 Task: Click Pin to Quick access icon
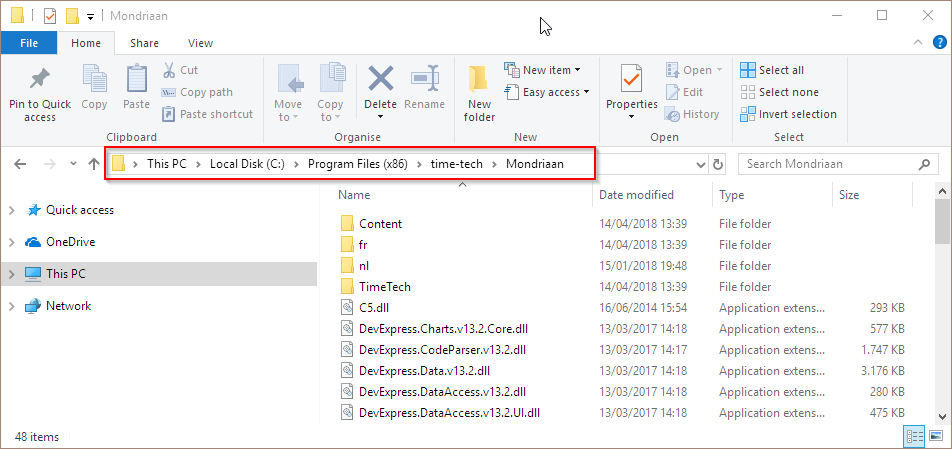(39, 79)
